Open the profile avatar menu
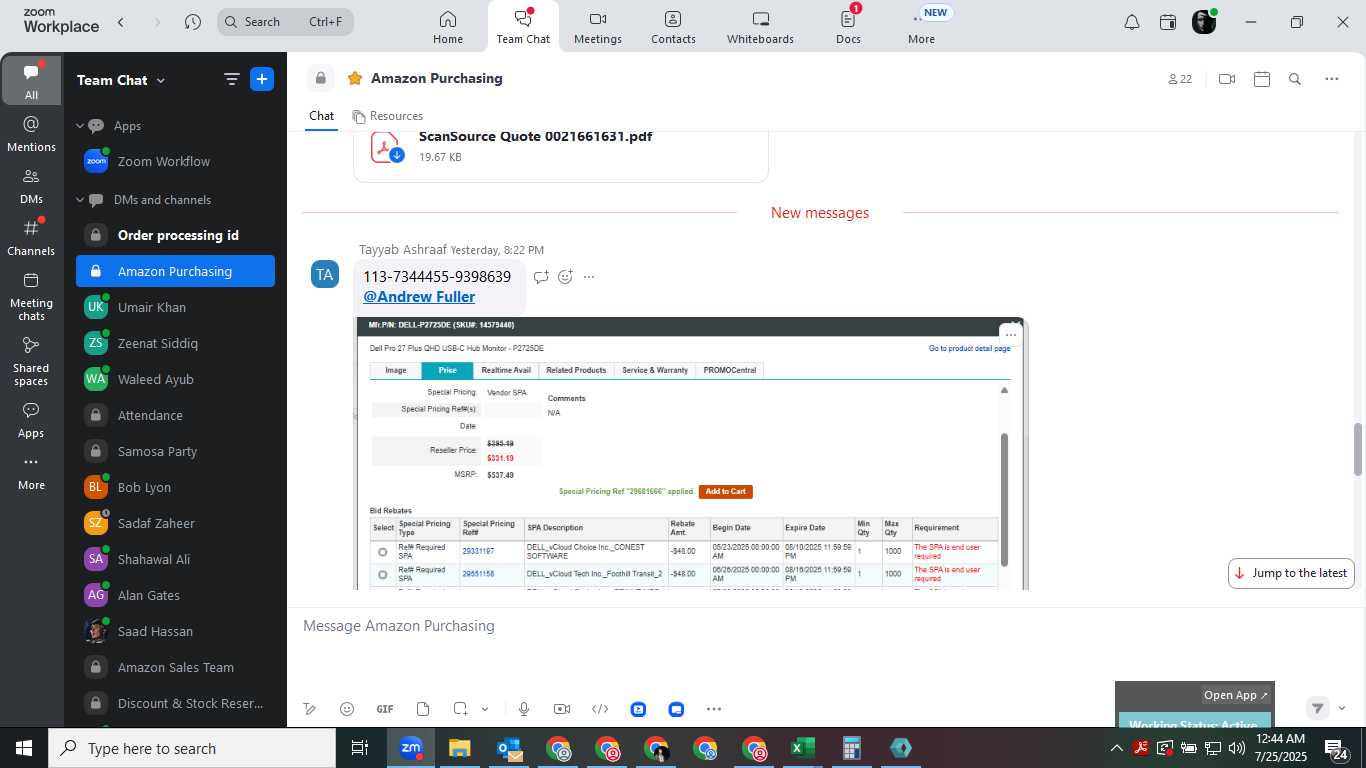The height and width of the screenshot is (768, 1366). tap(1204, 22)
